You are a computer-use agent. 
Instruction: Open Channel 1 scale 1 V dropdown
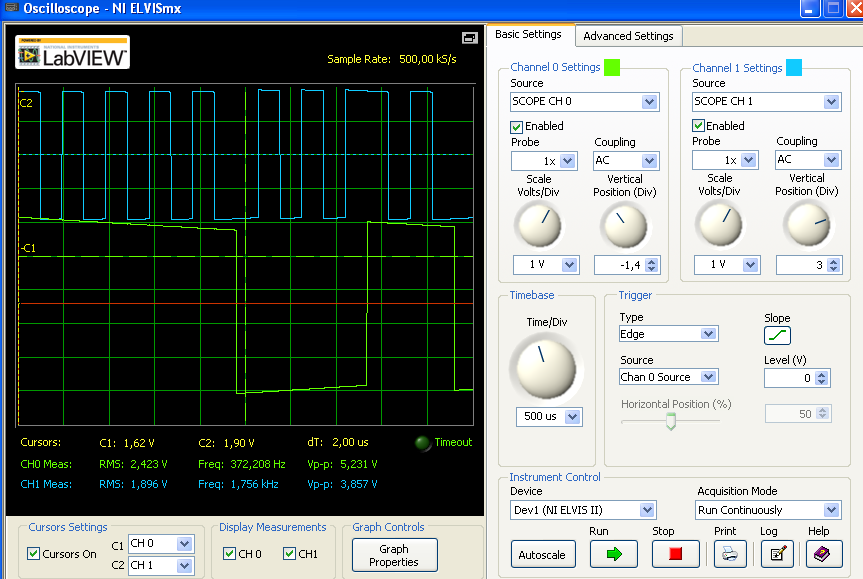click(727, 265)
